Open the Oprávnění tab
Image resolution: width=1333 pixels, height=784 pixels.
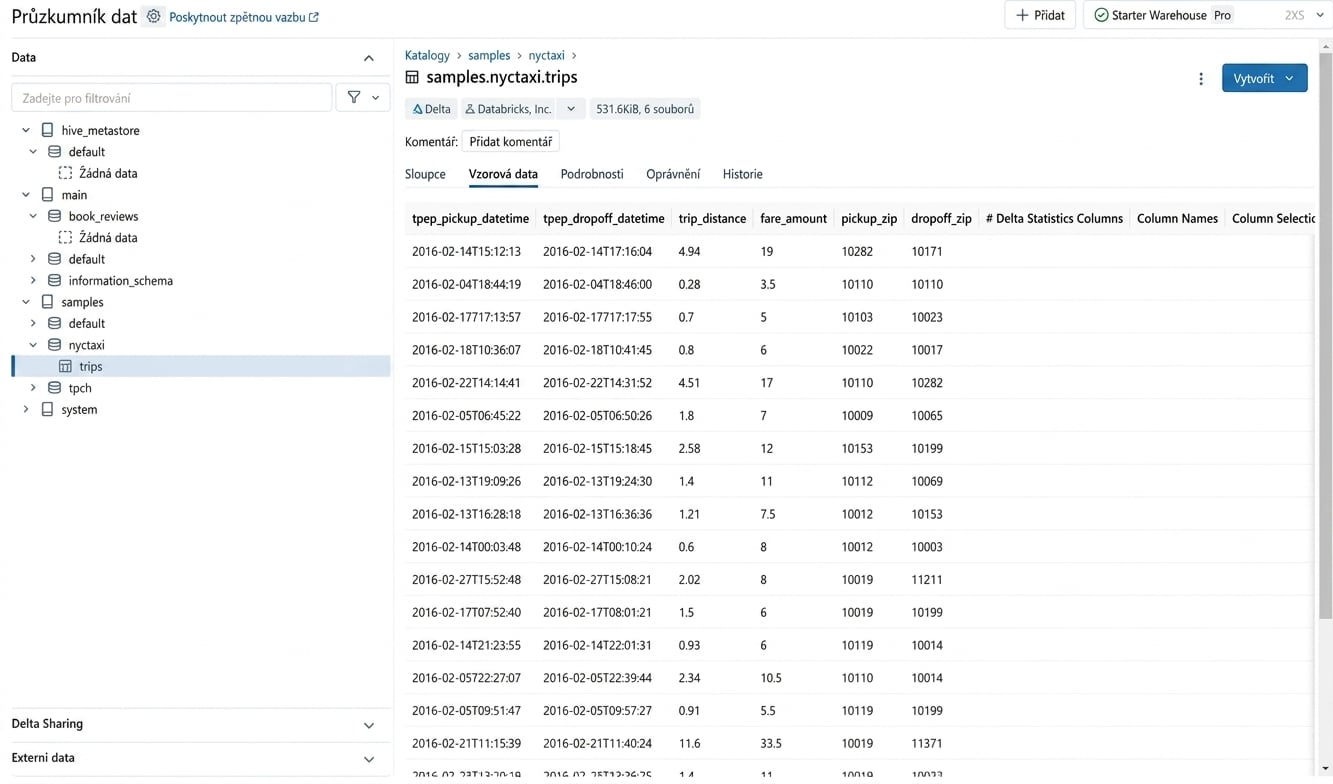coord(673,174)
